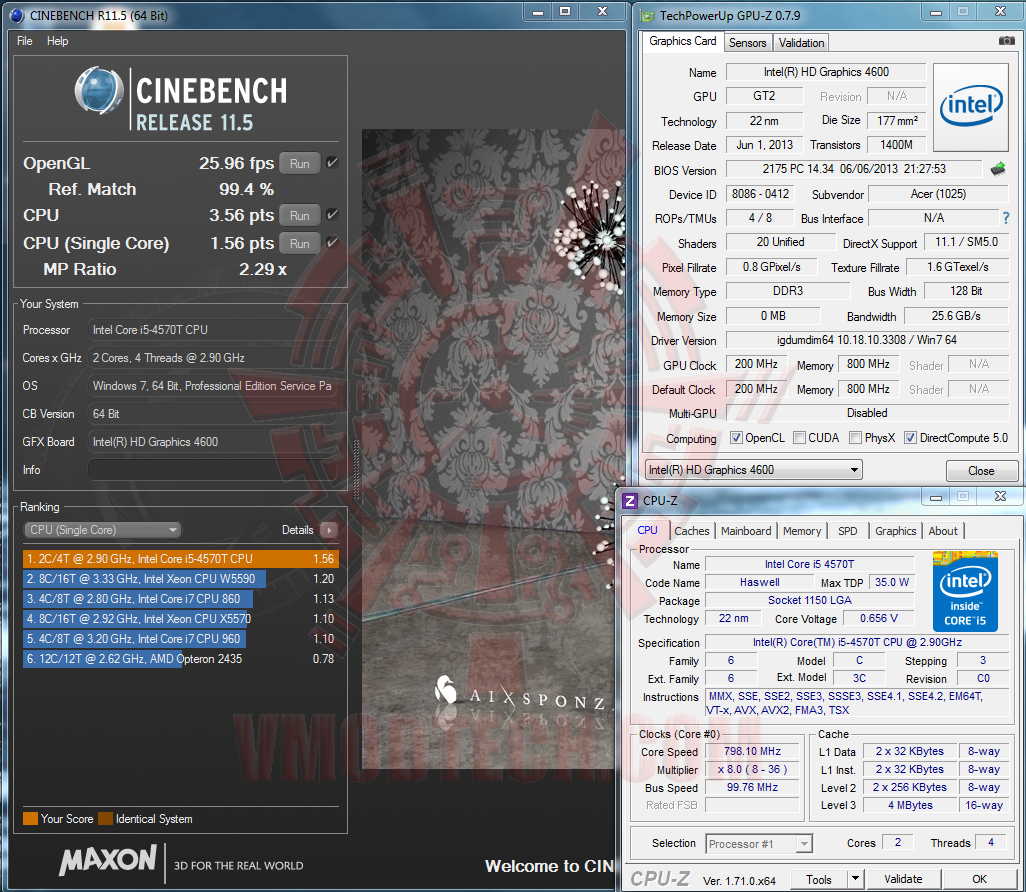Click the GPU-Z BIOS Version field

pyautogui.click(x=854, y=169)
